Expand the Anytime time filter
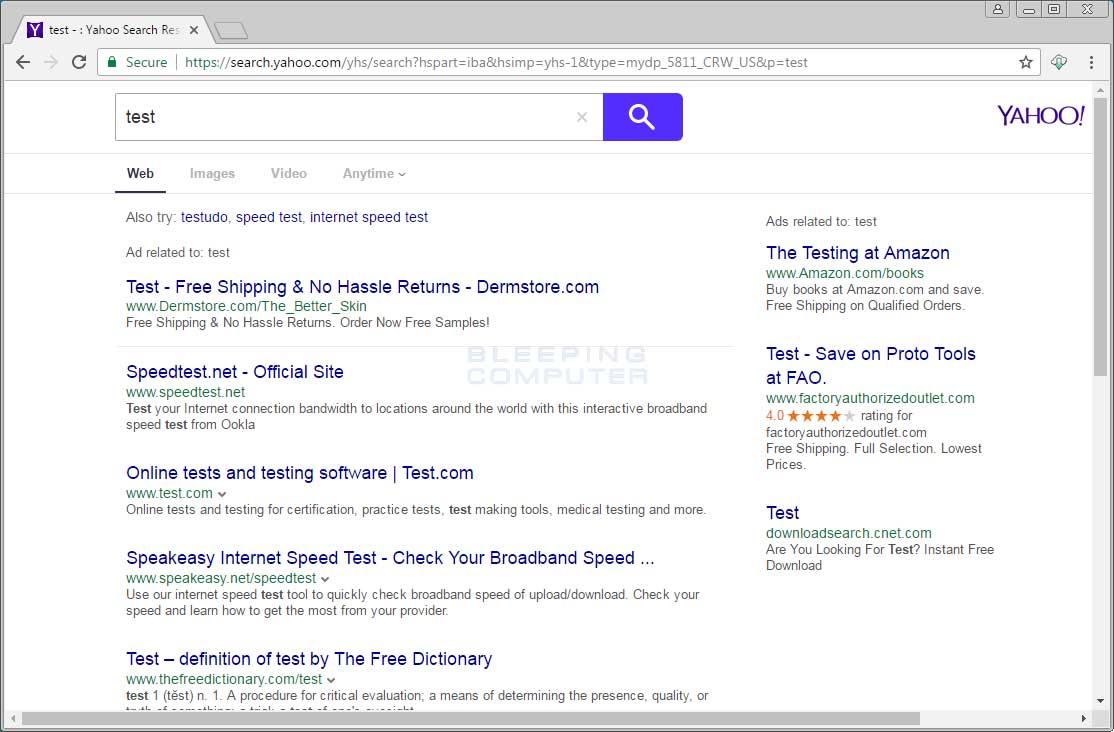1114x732 pixels. (374, 173)
